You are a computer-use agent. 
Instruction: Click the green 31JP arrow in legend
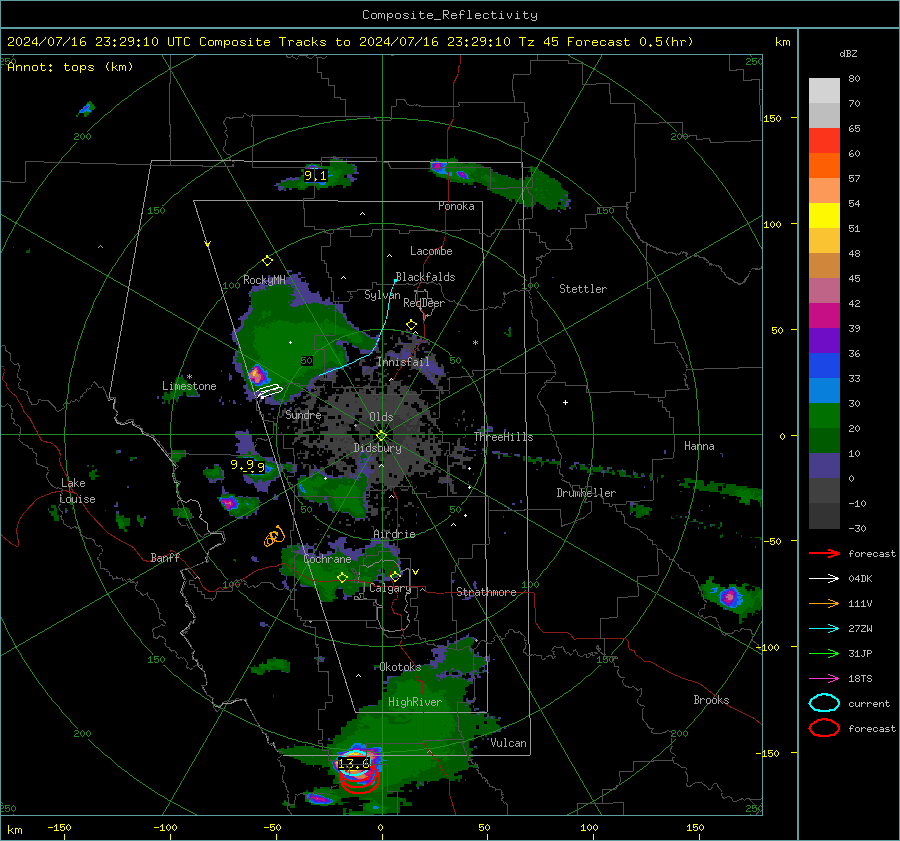point(824,653)
